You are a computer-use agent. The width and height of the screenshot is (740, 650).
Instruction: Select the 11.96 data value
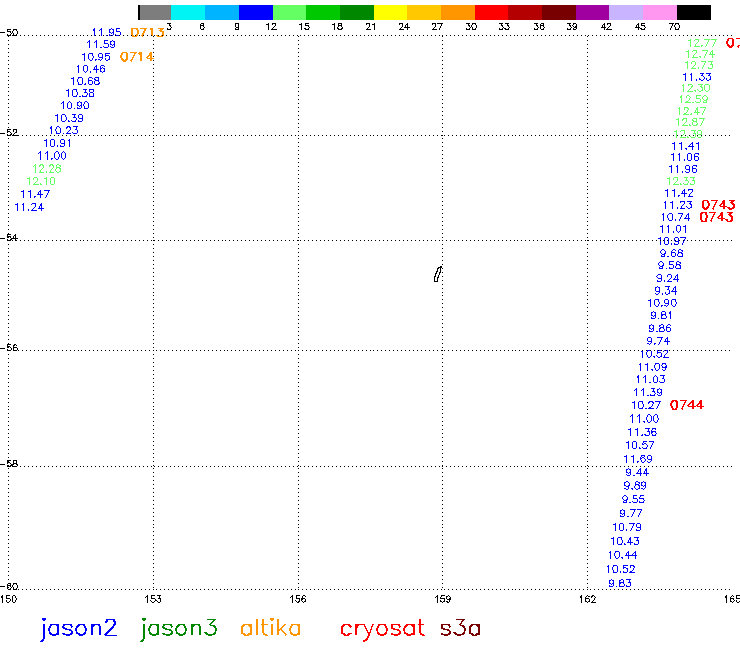[x=683, y=169]
